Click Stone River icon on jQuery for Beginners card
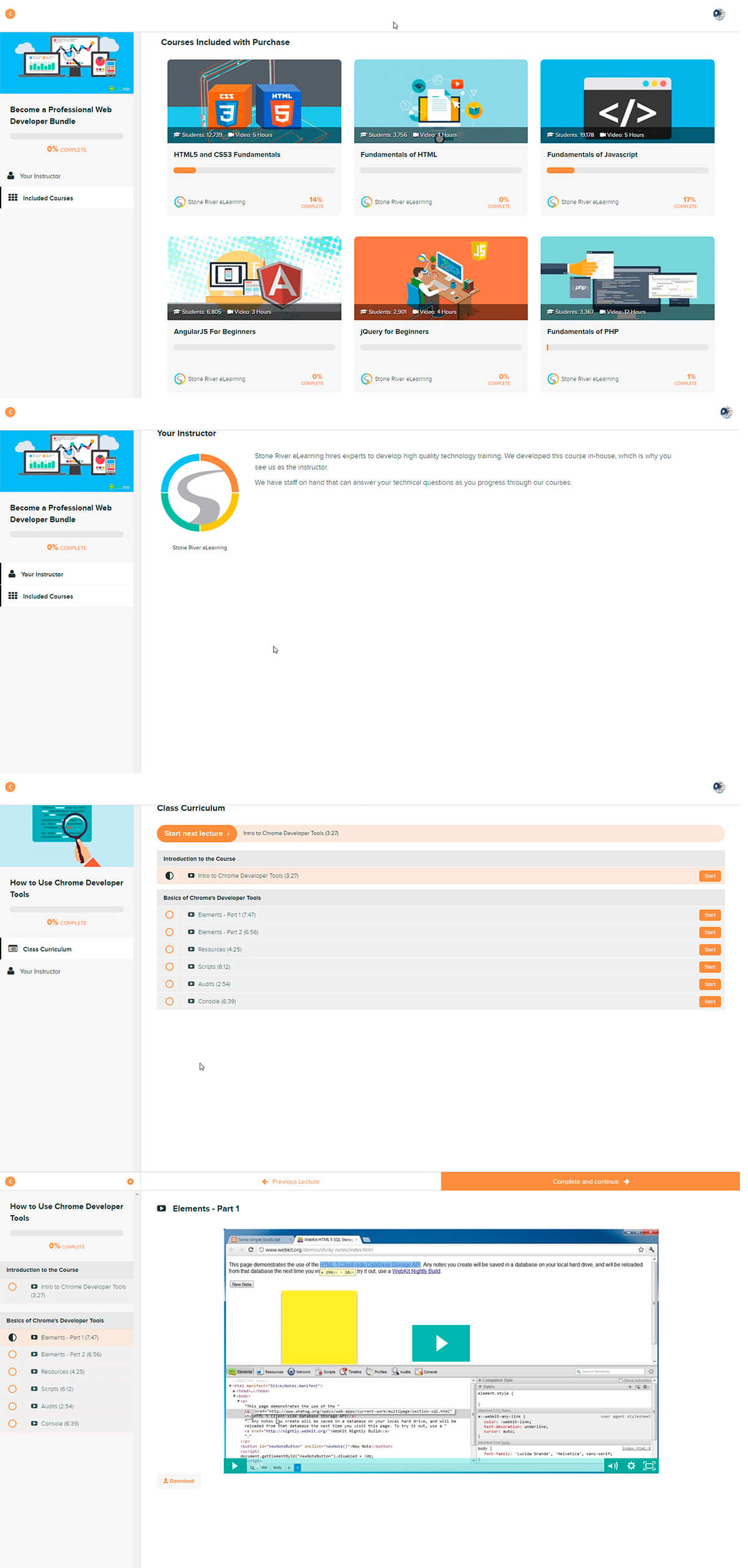The width and height of the screenshot is (748, 1568). click(366, 379)
